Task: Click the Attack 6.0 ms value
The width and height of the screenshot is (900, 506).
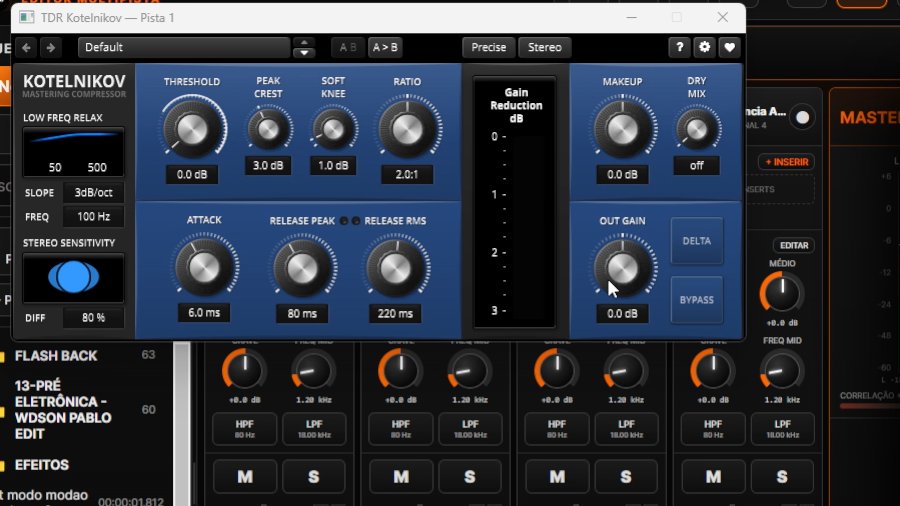Action: point(204,313)
